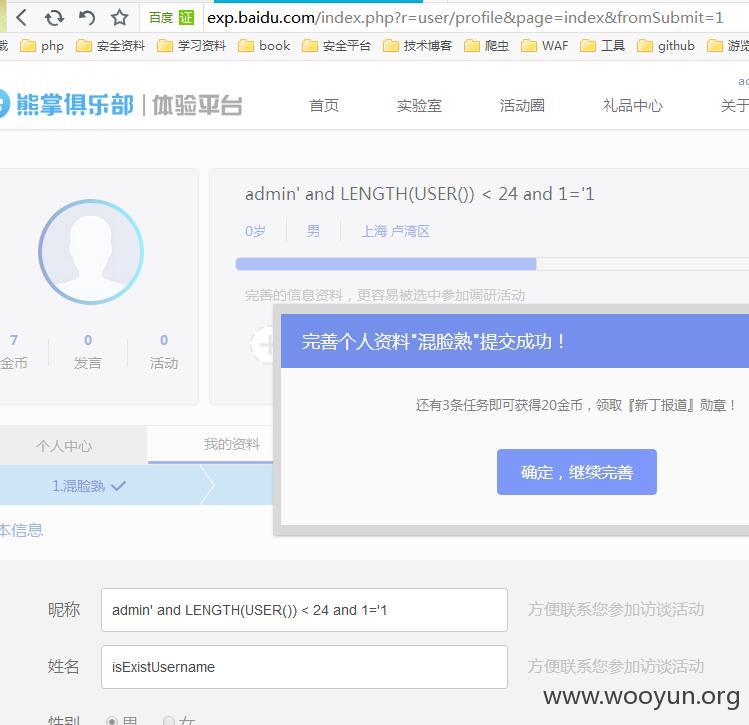Open the php bookmark folder

pos(42,46)
